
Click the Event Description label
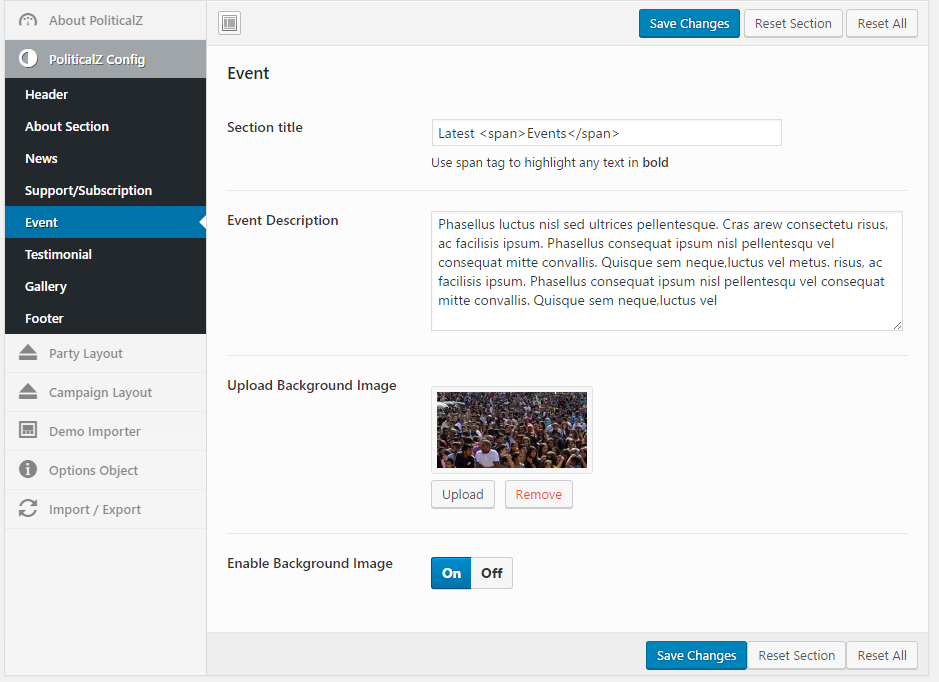pos(282,220)
